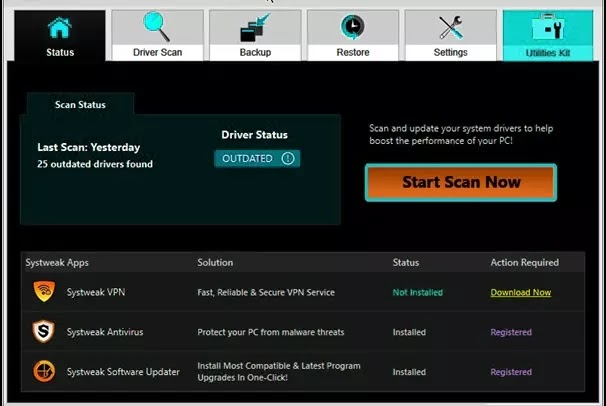Click Install Most Compatible & Latest Program text
Viewport: 606px width, 406px height.
279,366
